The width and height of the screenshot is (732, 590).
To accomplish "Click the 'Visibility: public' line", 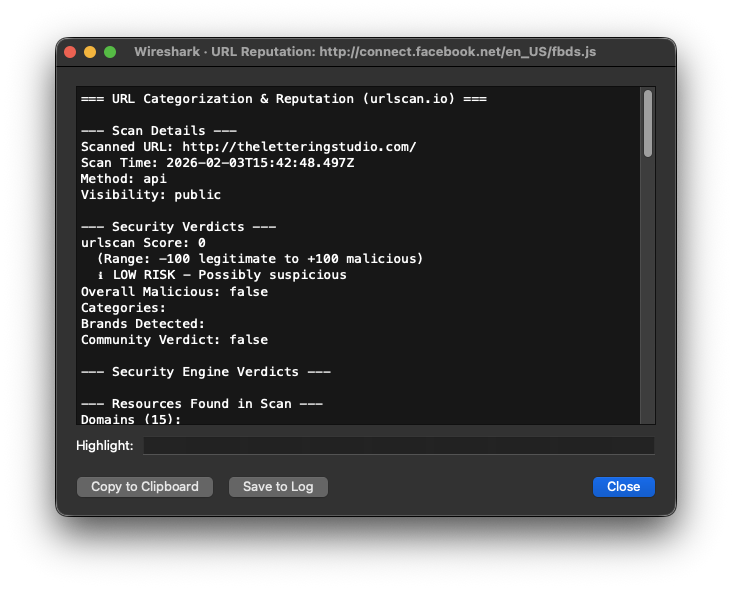I will click(151, 195).
